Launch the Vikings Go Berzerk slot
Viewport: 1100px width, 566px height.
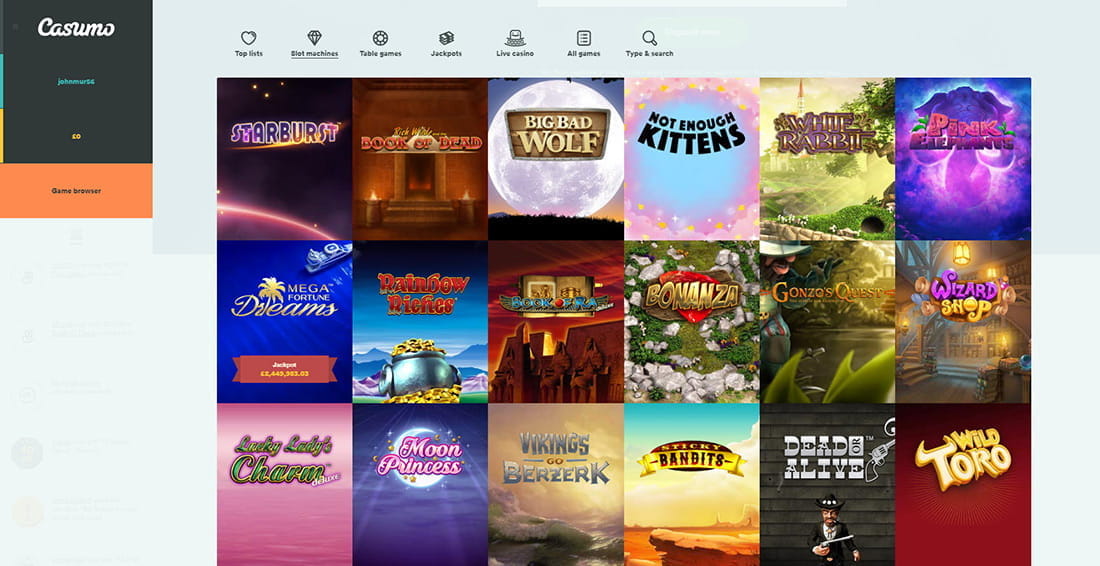pos(556,485)
